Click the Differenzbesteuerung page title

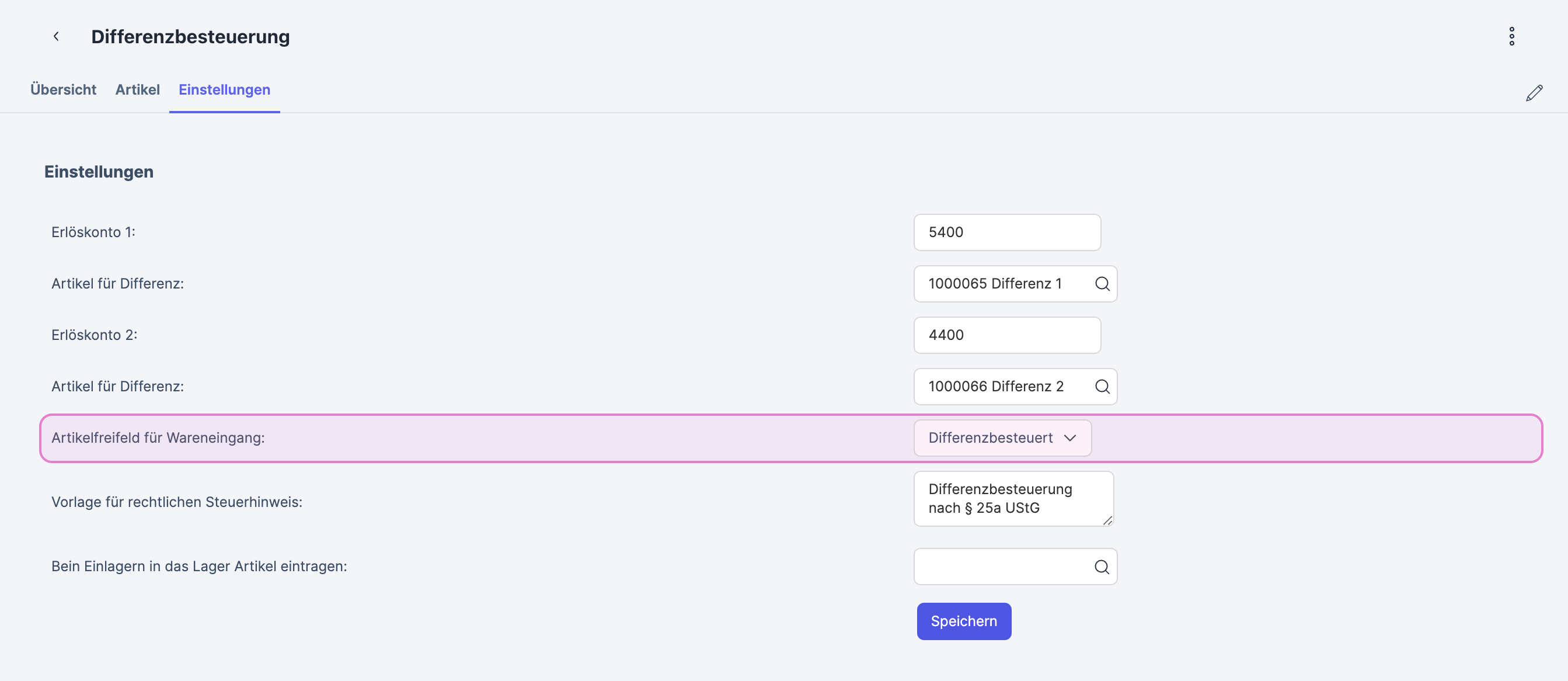point(190,37)
